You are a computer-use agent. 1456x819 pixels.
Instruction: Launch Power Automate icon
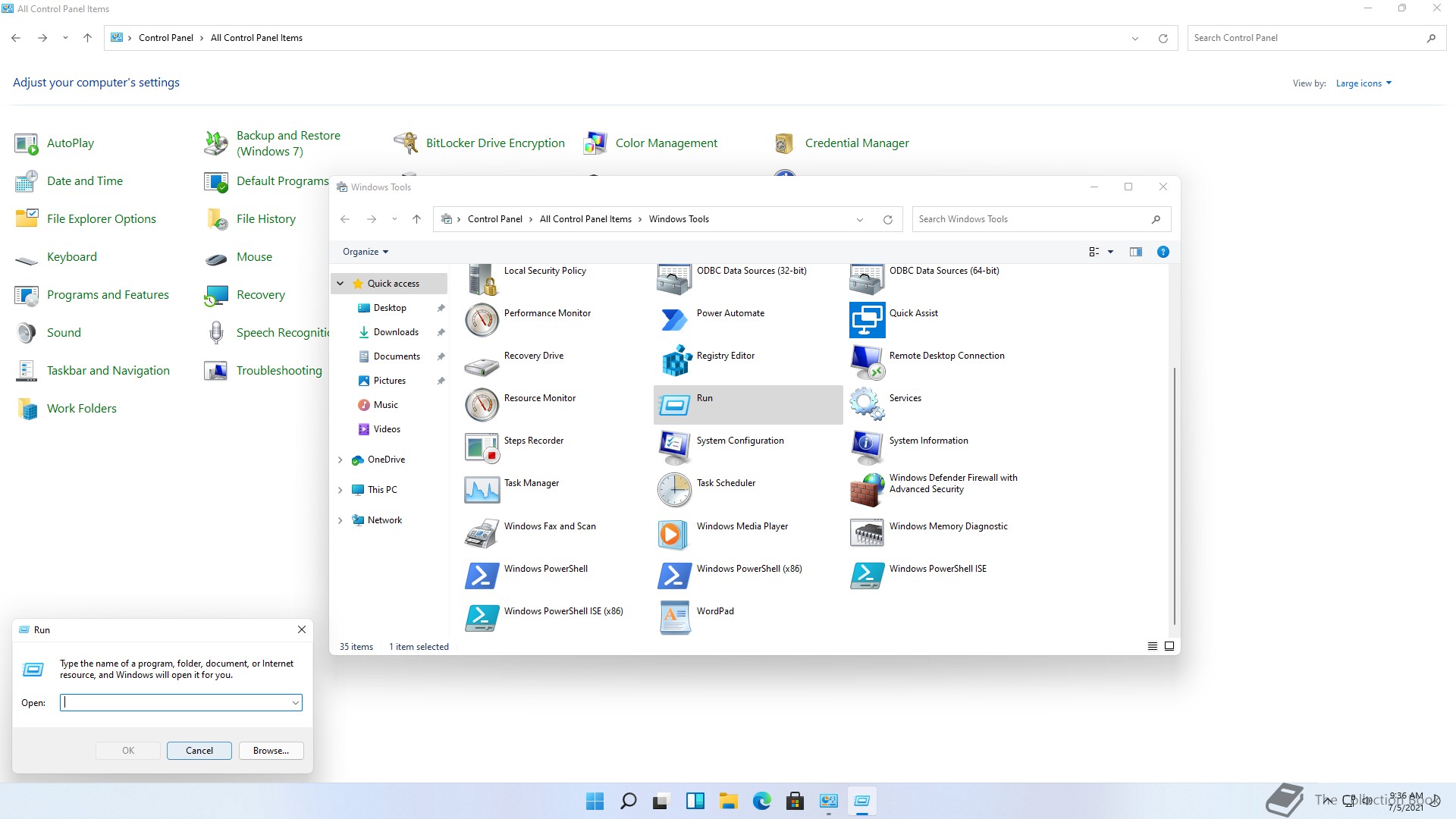[674, 320]
